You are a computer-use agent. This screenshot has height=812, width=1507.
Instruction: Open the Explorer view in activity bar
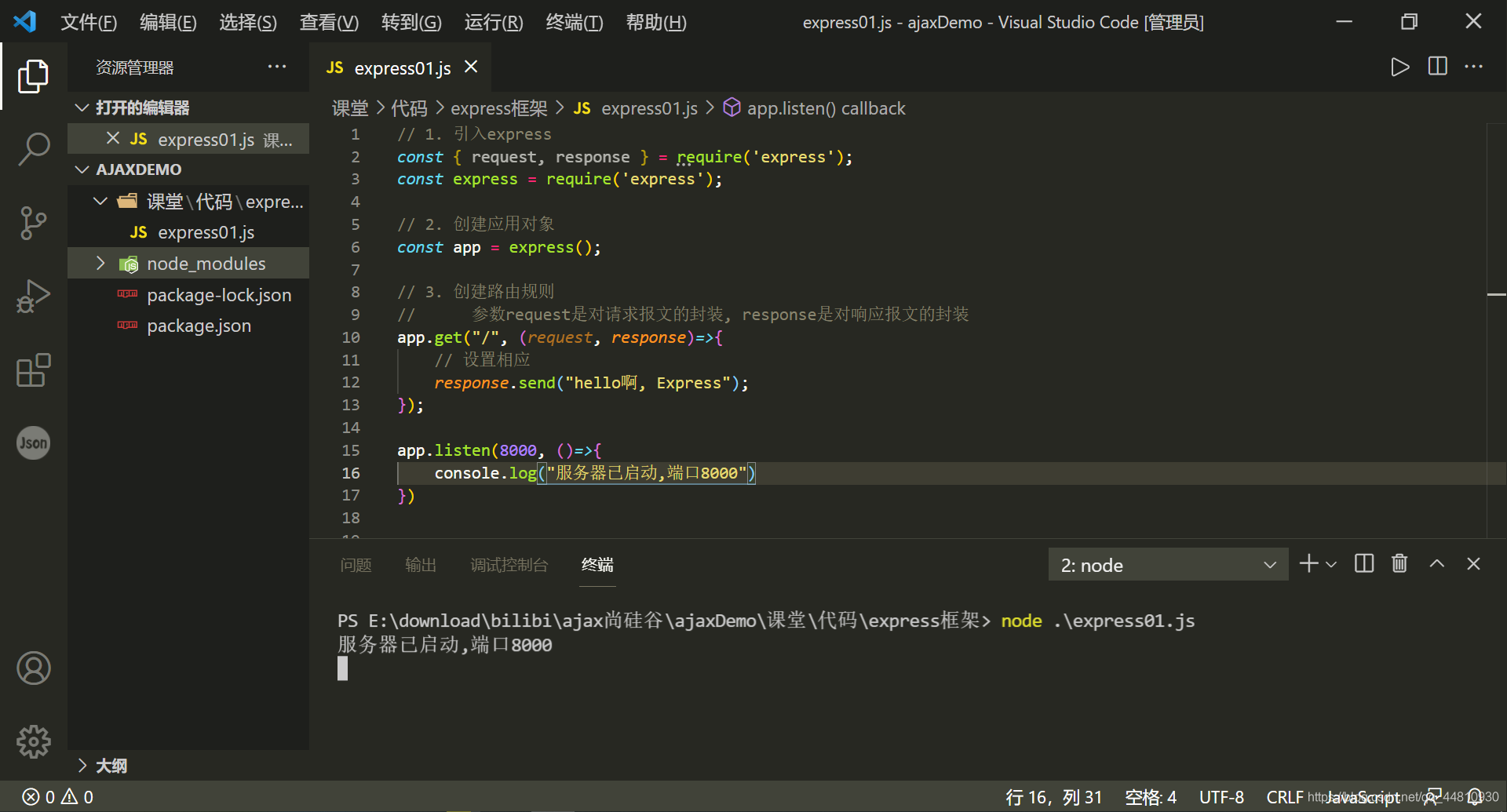tap(33, 76)
